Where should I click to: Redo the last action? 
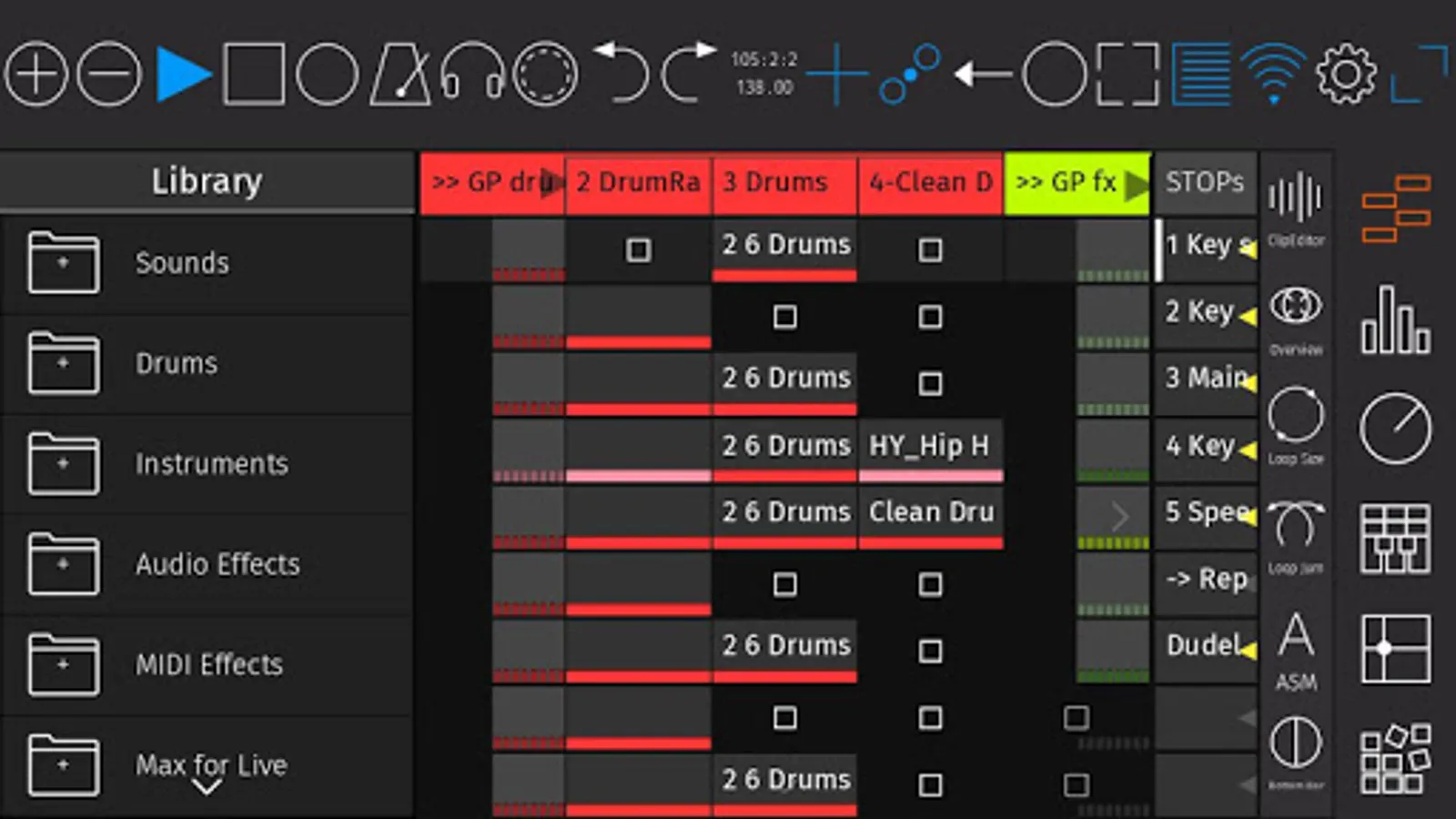coord(688,71)
